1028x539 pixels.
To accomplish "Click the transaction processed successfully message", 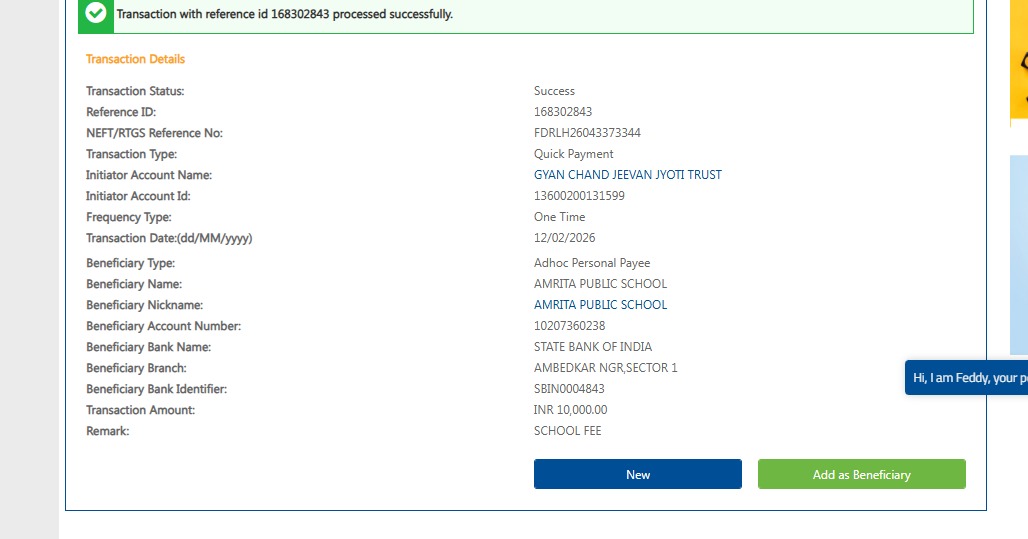I will tap(284, 14).
